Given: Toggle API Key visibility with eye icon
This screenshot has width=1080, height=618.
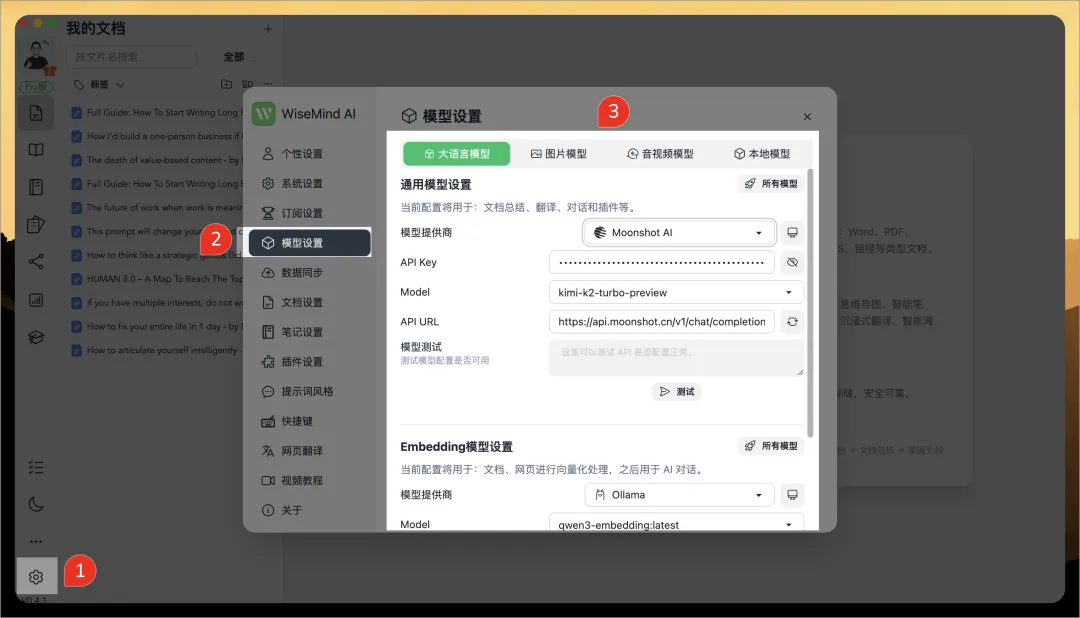Looking at the screenshot, I should click(x=795, y=262).
